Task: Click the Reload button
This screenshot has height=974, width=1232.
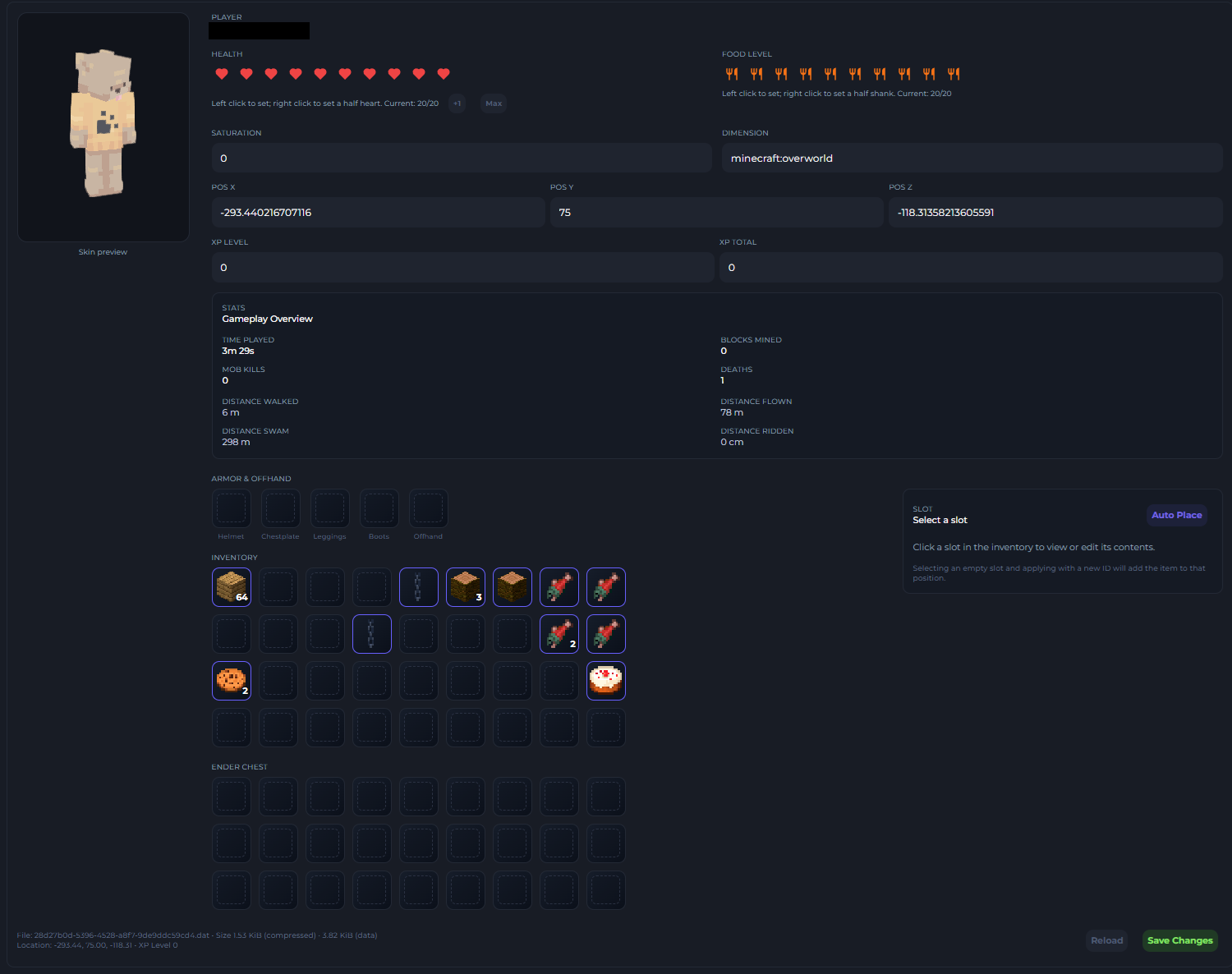Action: 1106,940
